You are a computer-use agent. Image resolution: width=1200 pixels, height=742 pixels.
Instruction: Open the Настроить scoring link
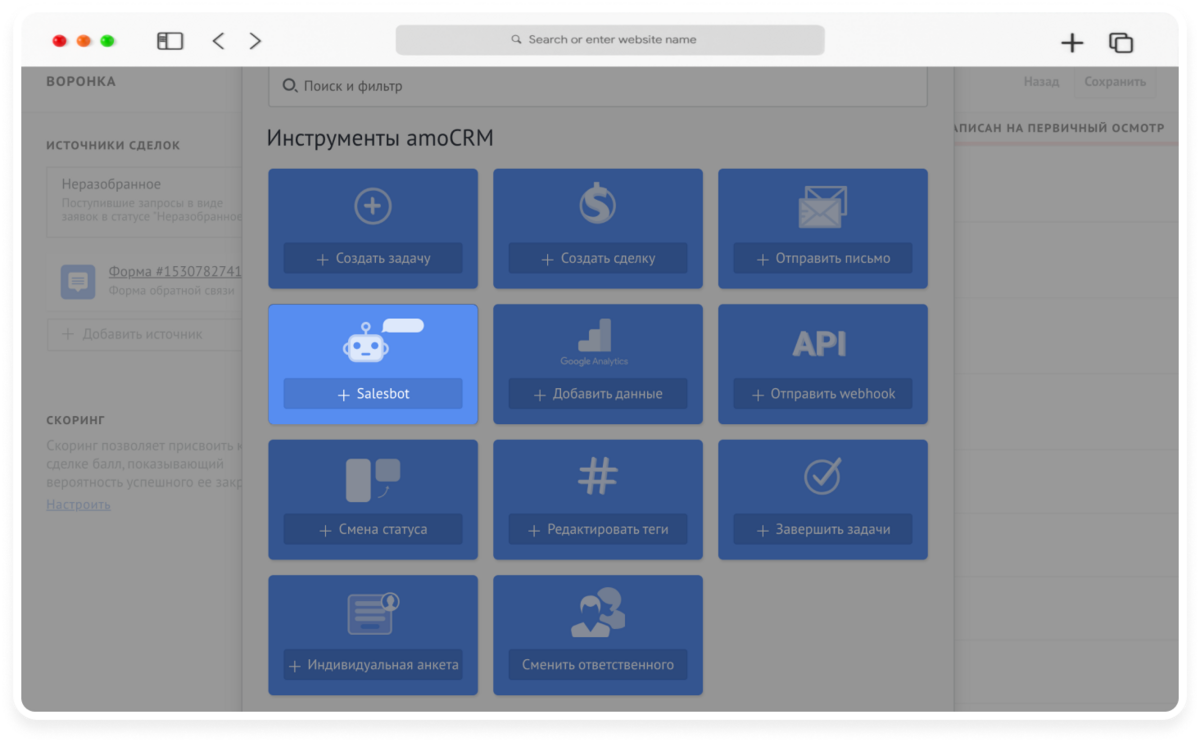click(78, 505)
